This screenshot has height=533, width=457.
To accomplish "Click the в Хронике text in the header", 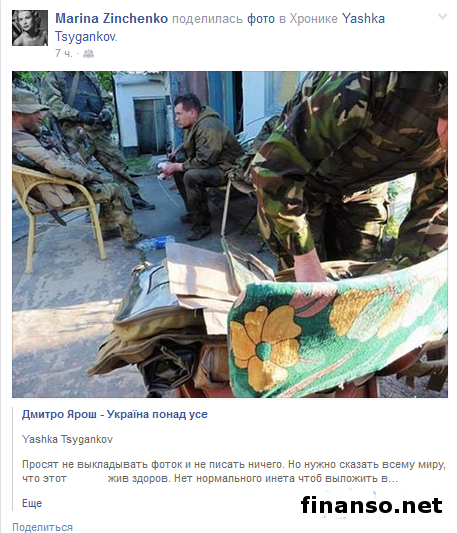I will (308, 19).
